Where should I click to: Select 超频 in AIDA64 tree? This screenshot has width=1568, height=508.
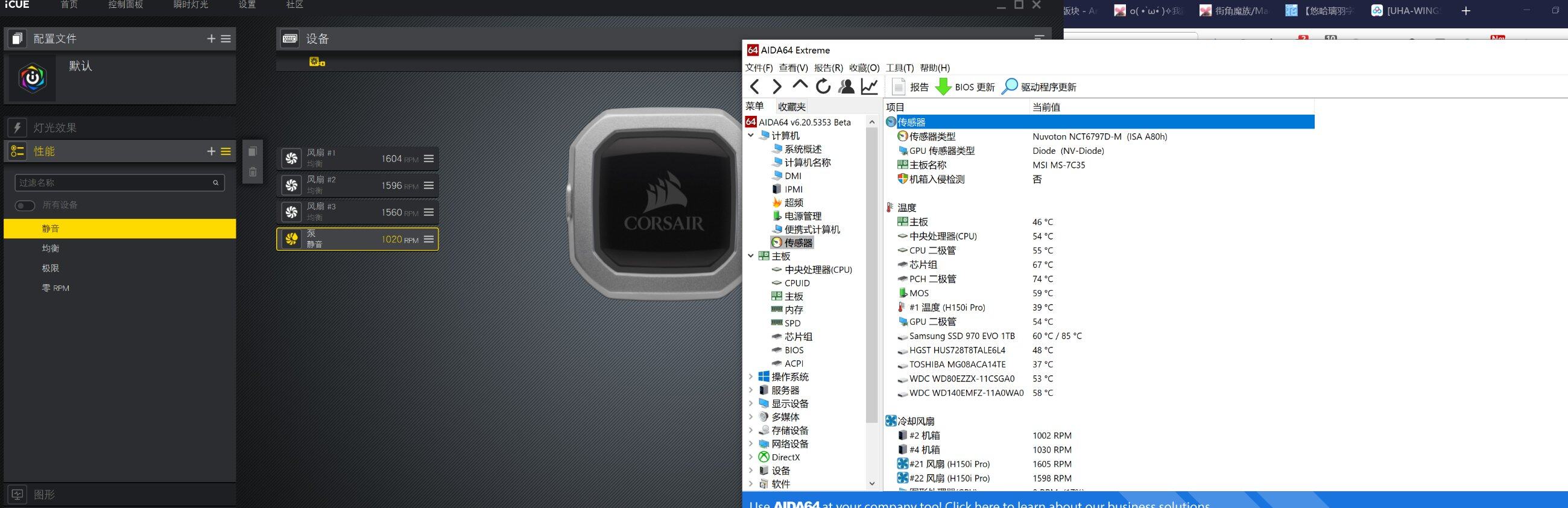(x=793, y=202)
